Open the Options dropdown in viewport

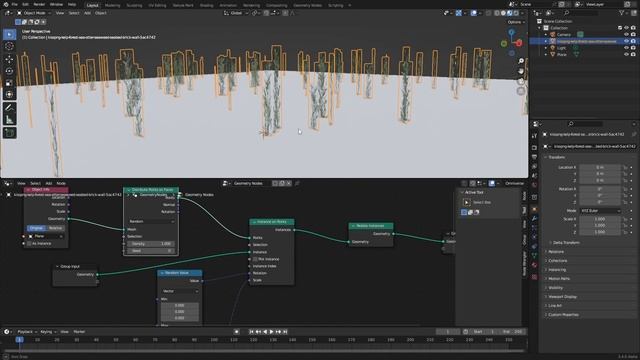pyautogui.click(x=516, y=22)
